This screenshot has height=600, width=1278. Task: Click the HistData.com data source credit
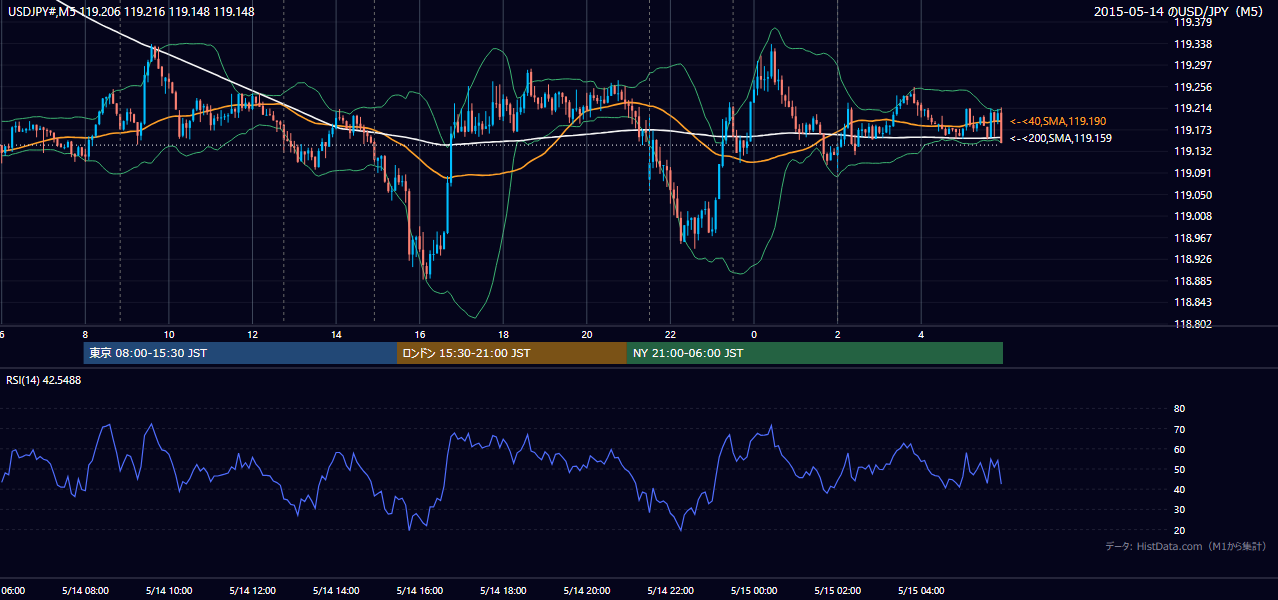tap(1186, 546)
